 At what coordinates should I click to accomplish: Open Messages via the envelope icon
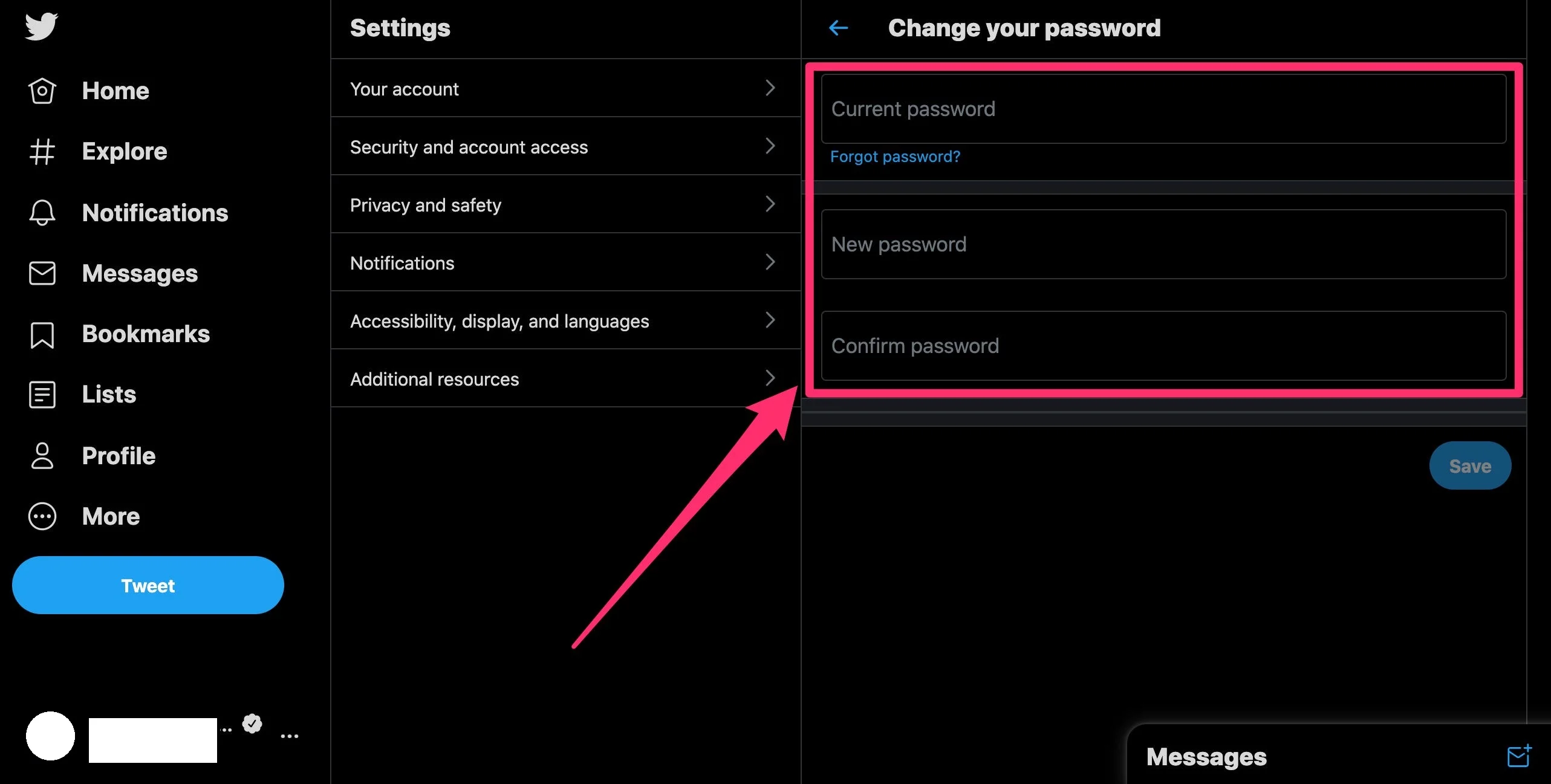[x=42, y=273]
